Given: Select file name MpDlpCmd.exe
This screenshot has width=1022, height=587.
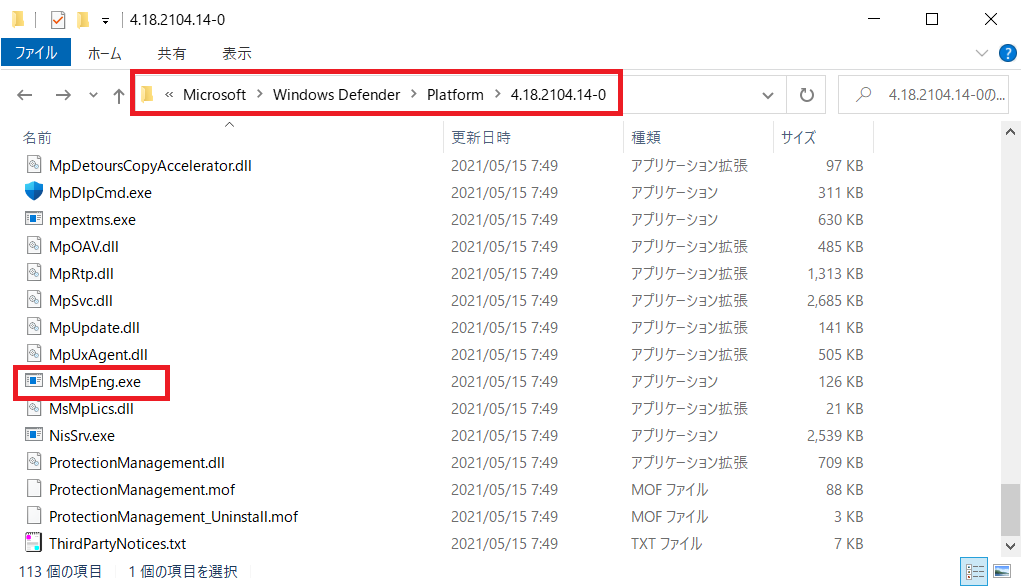Looking at the screenshot, I should click(100, 193).
